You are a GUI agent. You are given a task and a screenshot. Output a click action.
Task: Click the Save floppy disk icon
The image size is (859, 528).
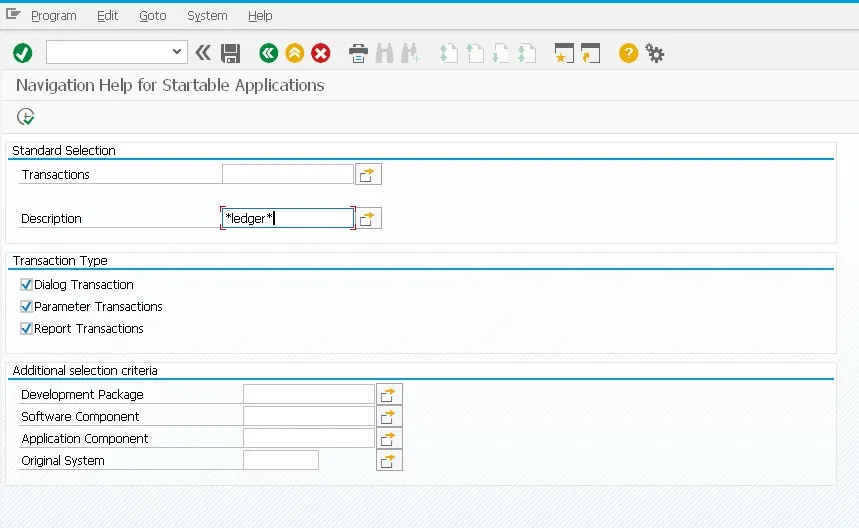(x=231, y=53)
